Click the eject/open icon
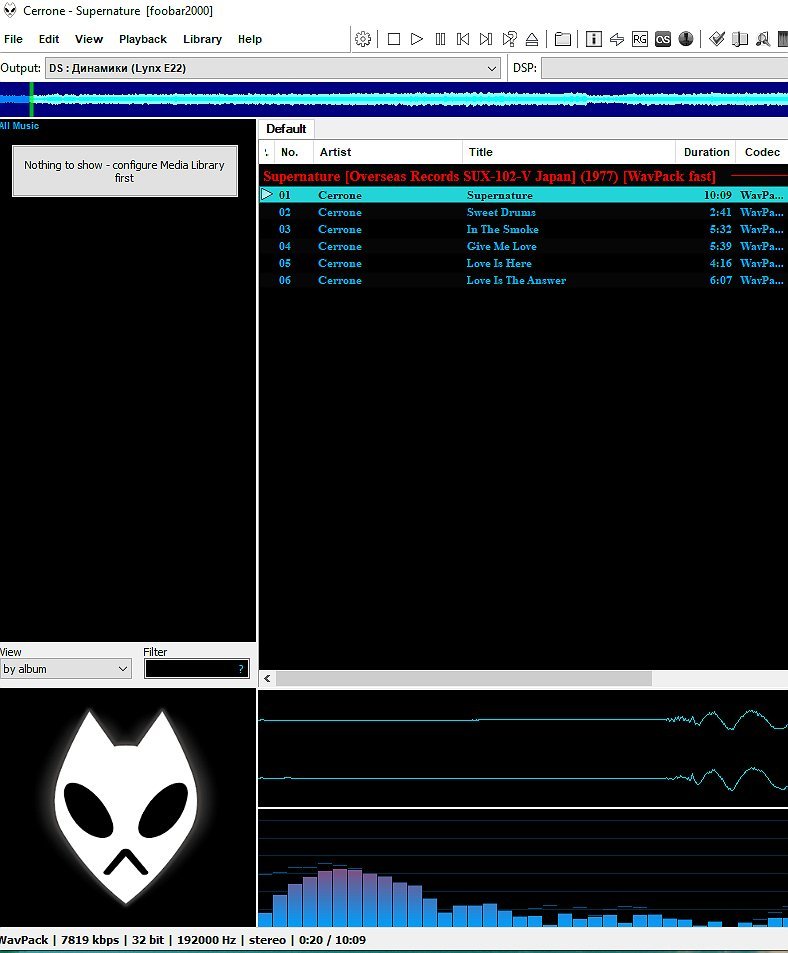This screenshot has height=953, width=788. tap(532, 39)
